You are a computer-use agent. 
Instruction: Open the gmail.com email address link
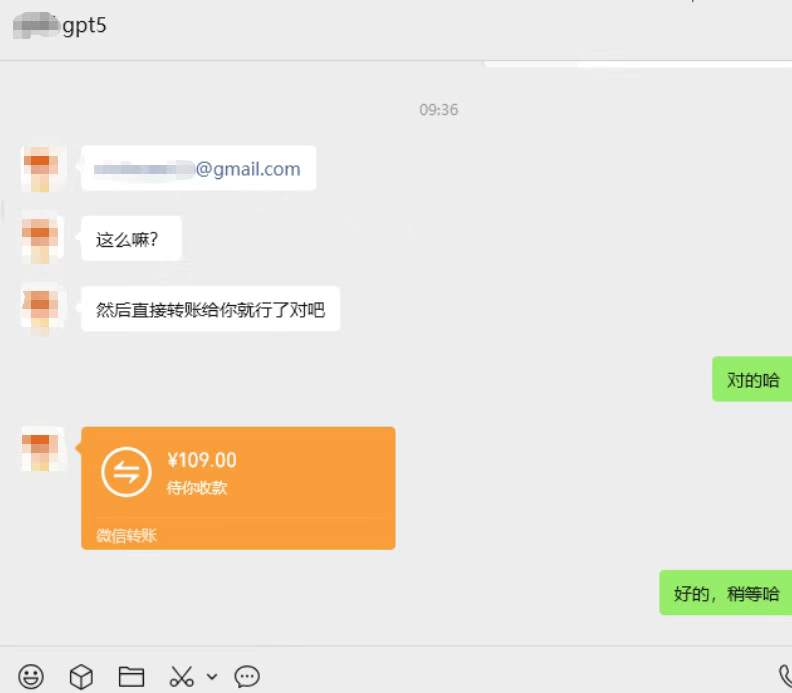(198, 169)
